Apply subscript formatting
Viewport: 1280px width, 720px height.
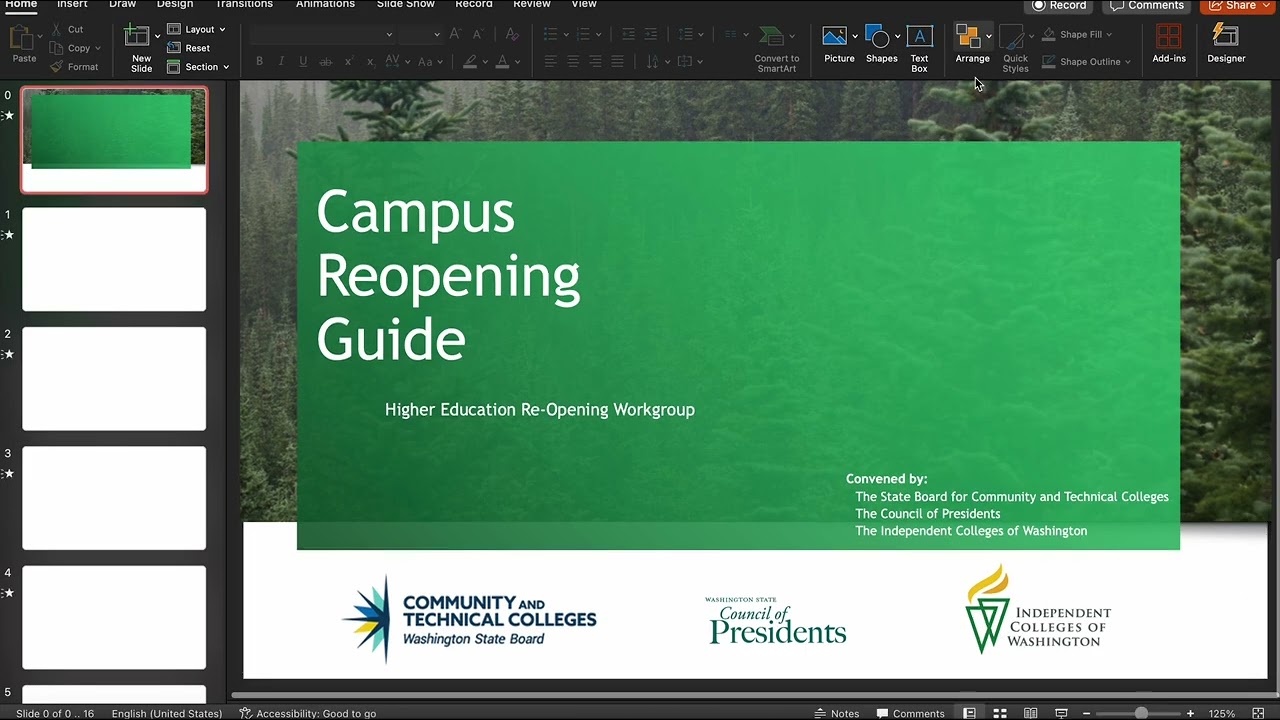click(x=370, y=62)
